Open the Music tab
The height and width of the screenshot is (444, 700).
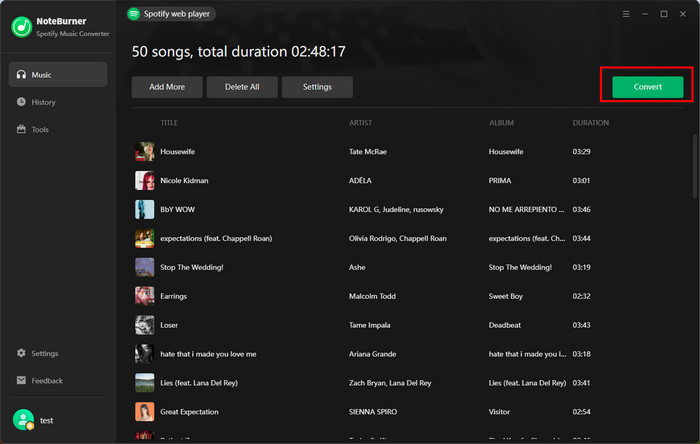point(58,75)
